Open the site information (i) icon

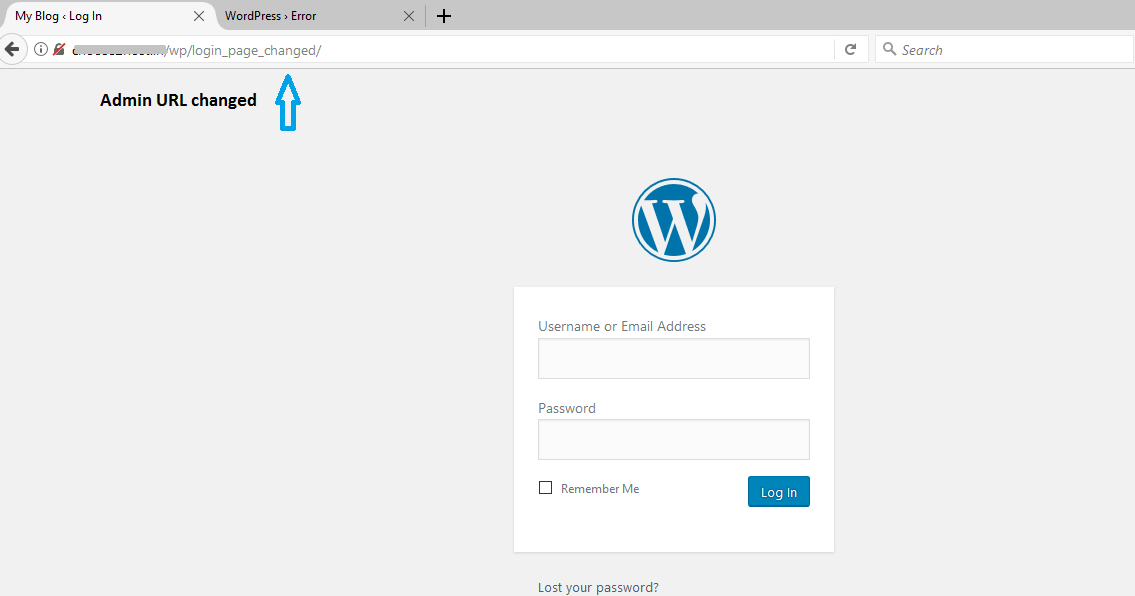[x=41, y=49]
